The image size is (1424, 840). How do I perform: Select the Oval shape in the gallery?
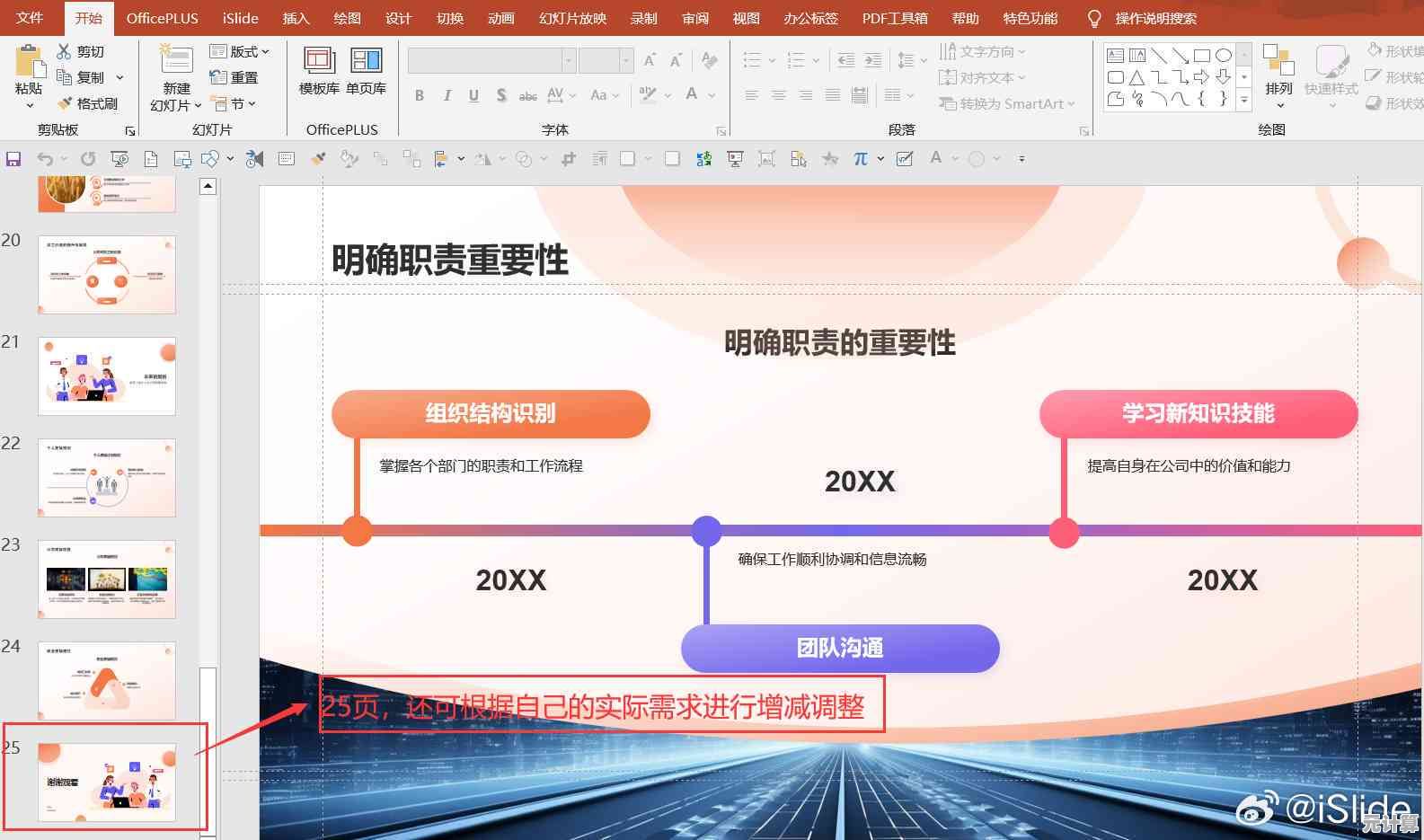point(1223,56)
